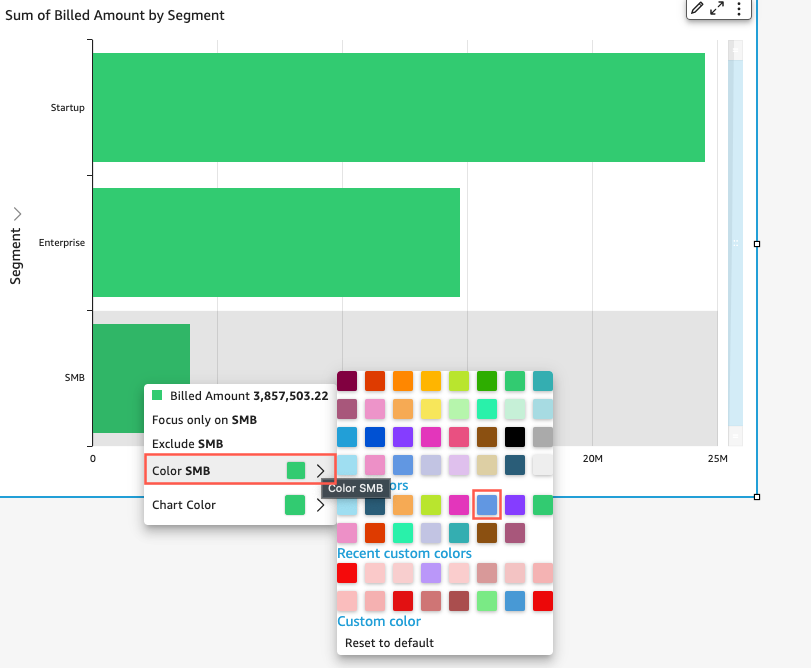Choose the black color swatch
Image resolution: width=811 pixels, height=668 pixels.
pos(515,437)
